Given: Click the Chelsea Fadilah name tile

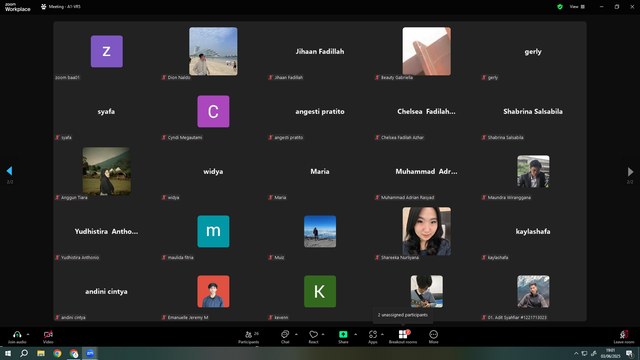Looking at the screenshot, I should [x=427, y=111].
